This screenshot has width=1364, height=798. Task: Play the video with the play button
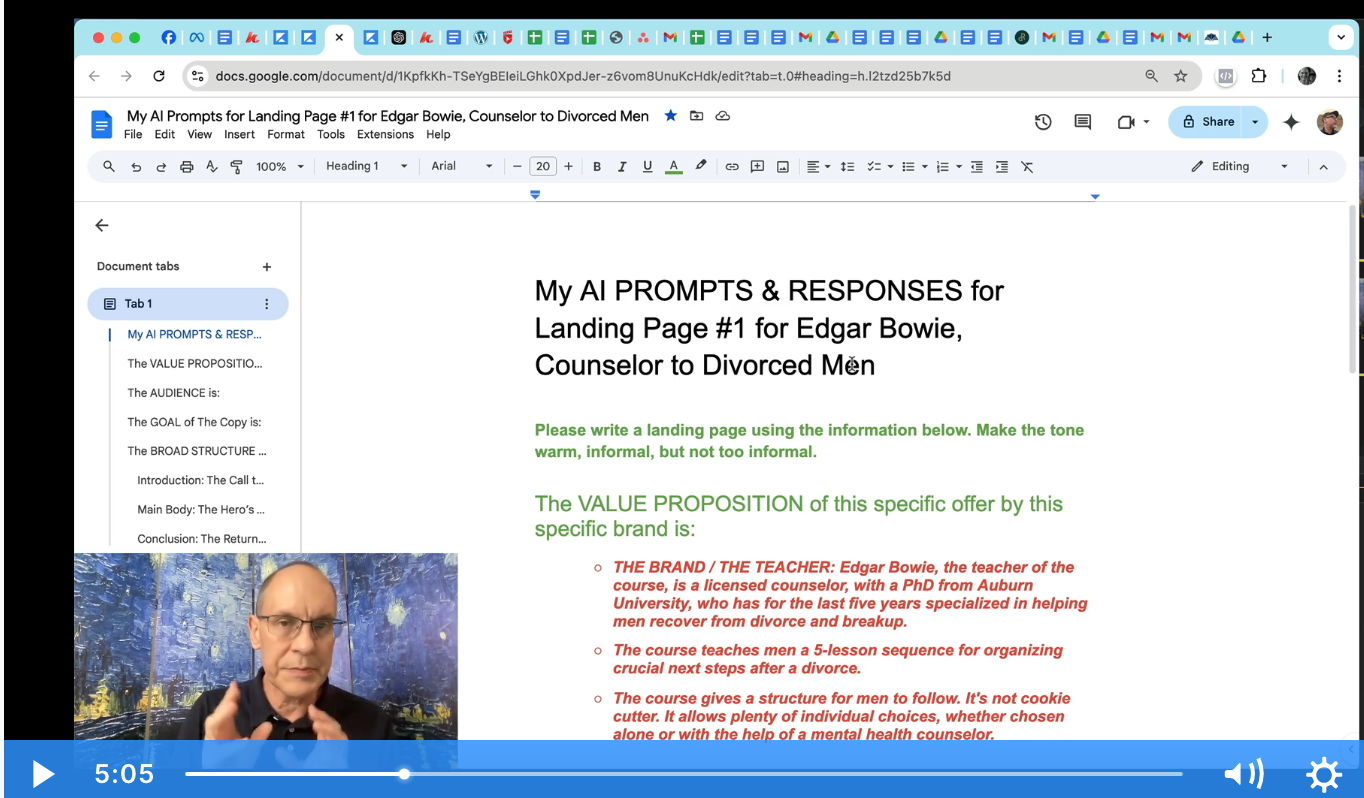[x=41, y=774]
